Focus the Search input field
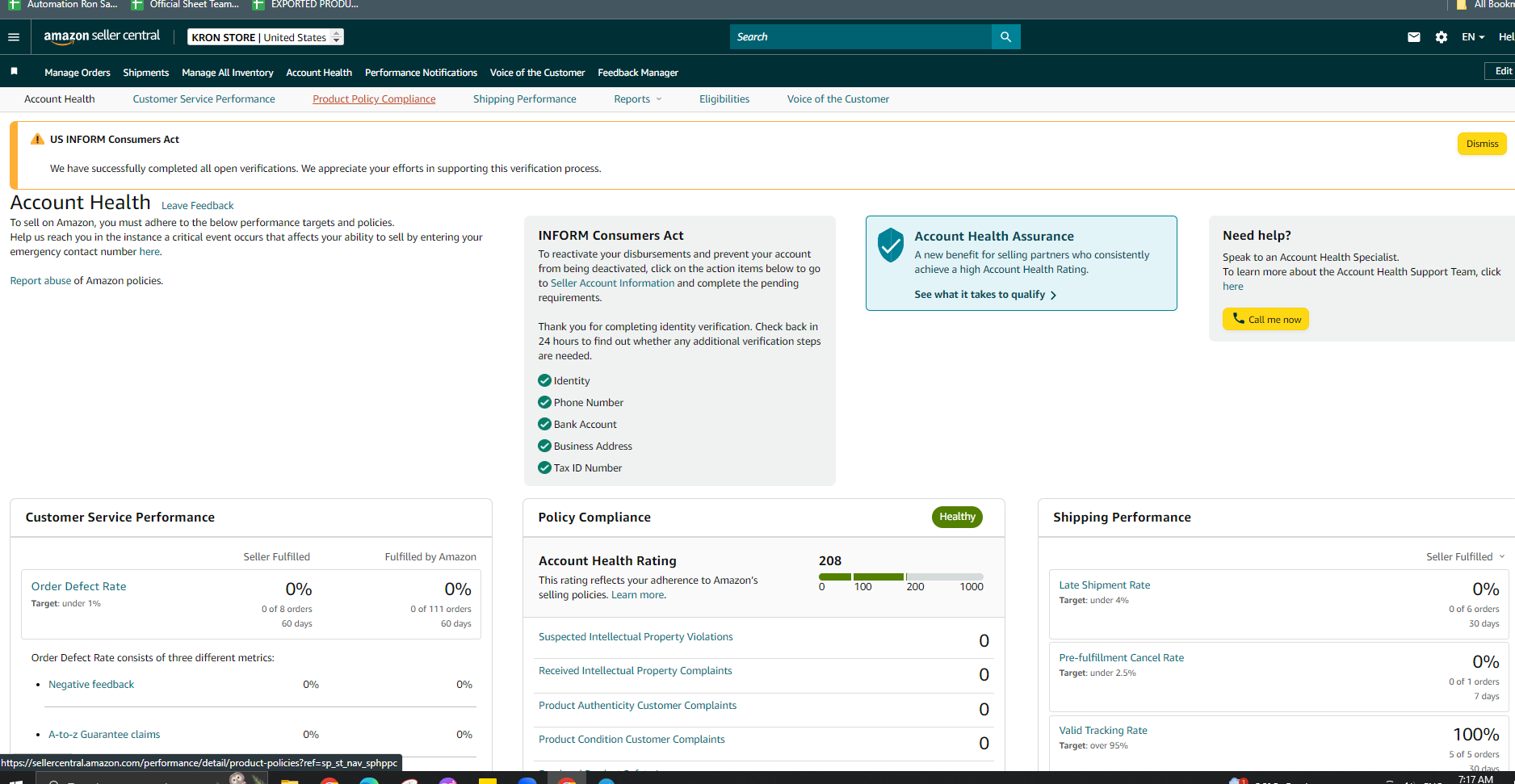This screenshot has width=1515, height=784. point(861,37)
